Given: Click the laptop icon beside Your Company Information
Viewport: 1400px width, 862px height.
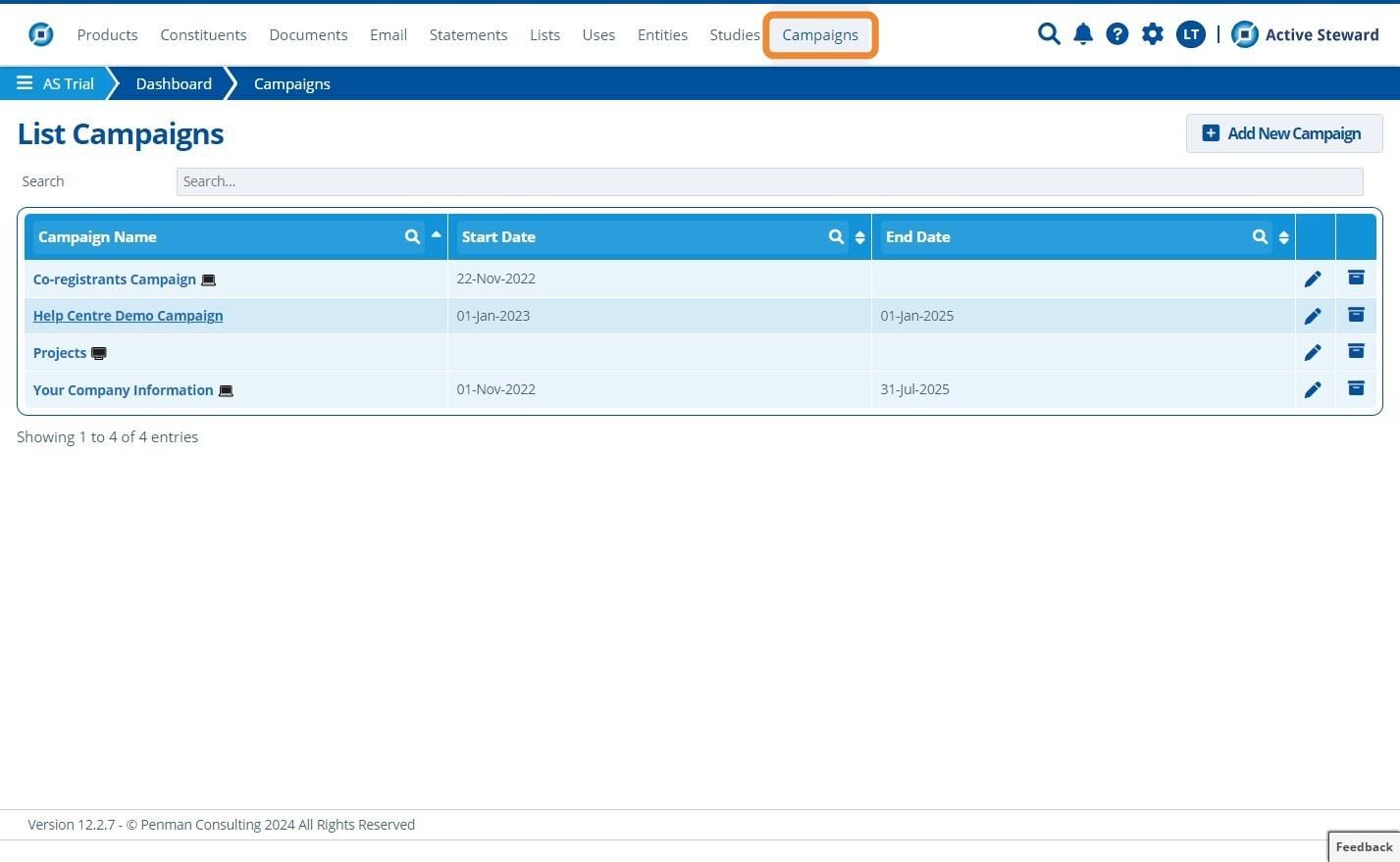Looking at the screenshot, I should click(x=226, y=391).
